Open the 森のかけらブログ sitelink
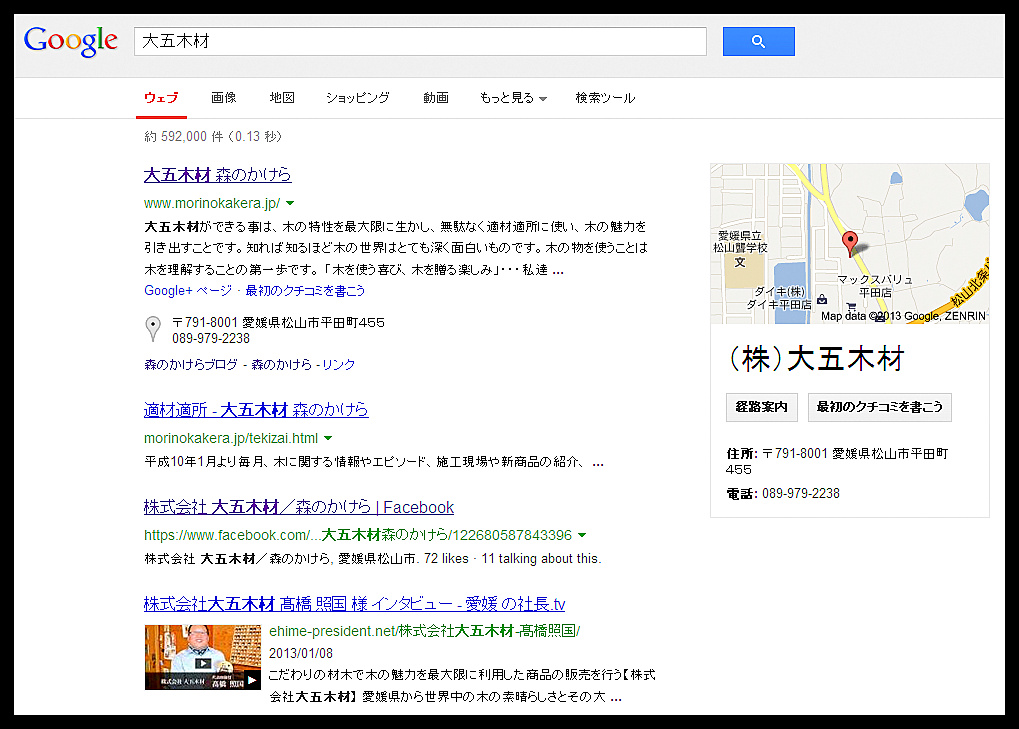Screen dimensions: 1019x729 191,365
